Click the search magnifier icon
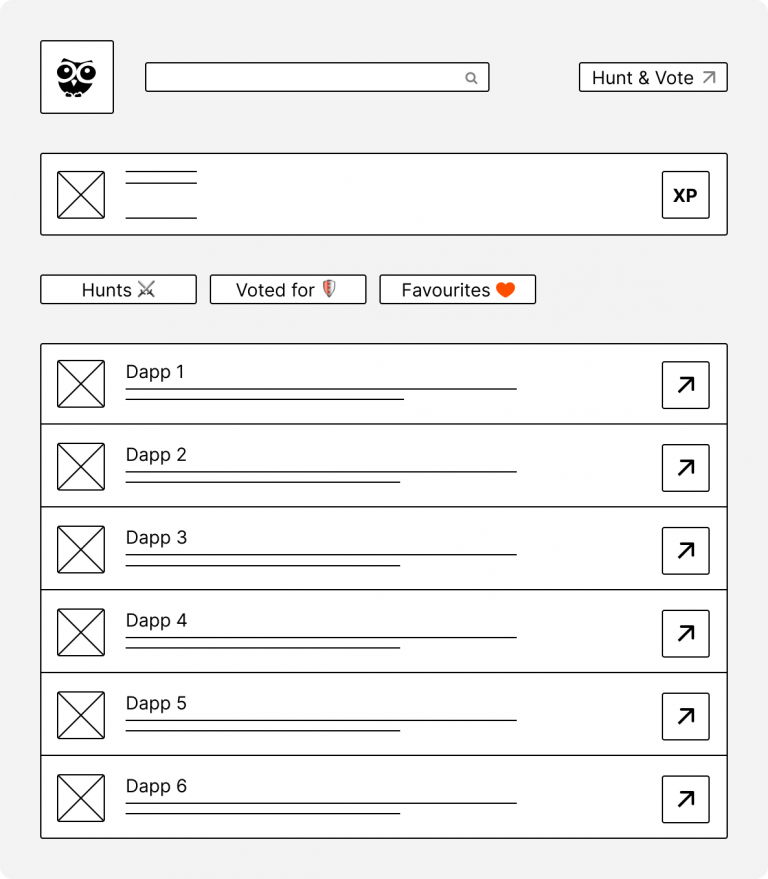This screenshot has width=768, height=879. pos(471,78)
